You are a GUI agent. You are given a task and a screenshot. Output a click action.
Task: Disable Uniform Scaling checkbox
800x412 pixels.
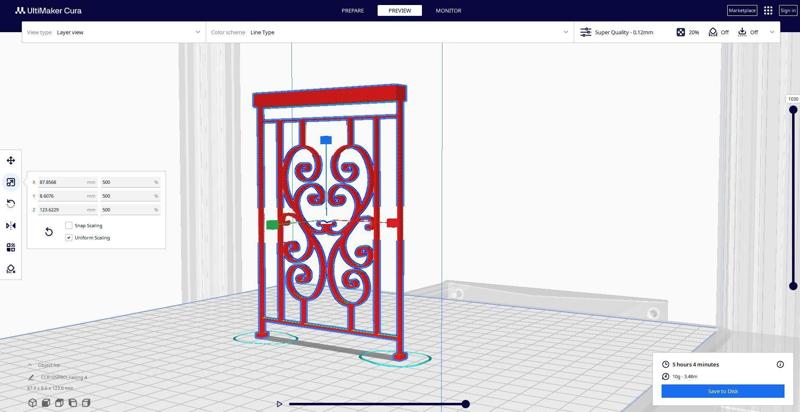pyautogui.click(x=69, y=238)
